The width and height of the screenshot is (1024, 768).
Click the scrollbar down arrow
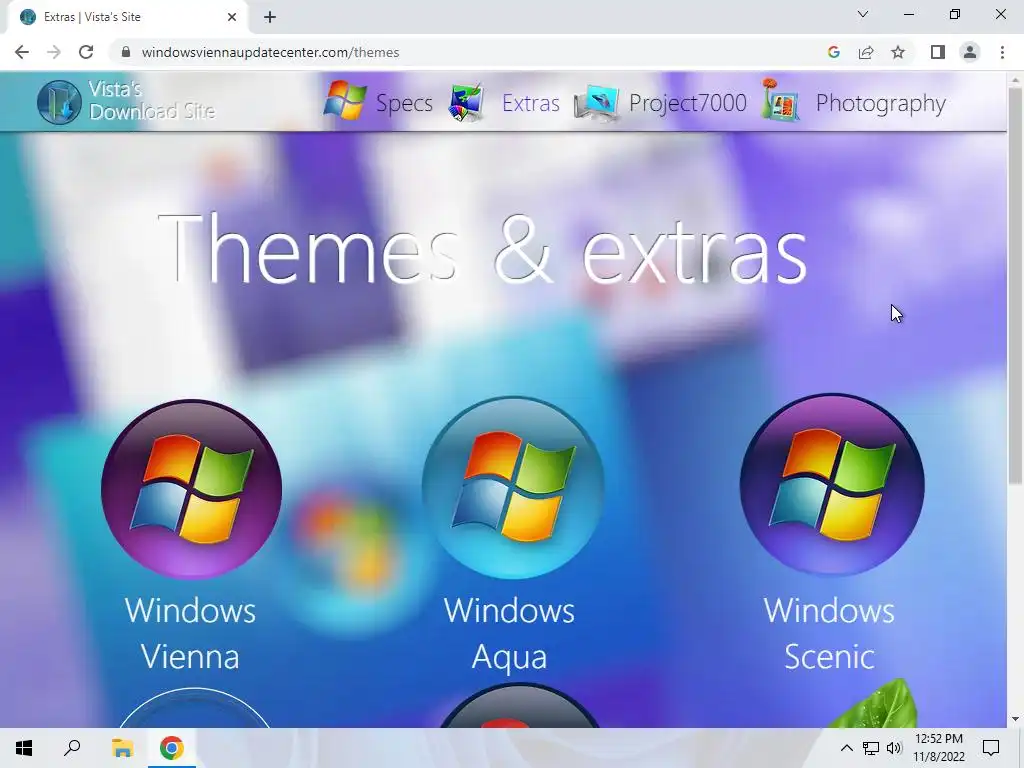[x=1015, y=719]
